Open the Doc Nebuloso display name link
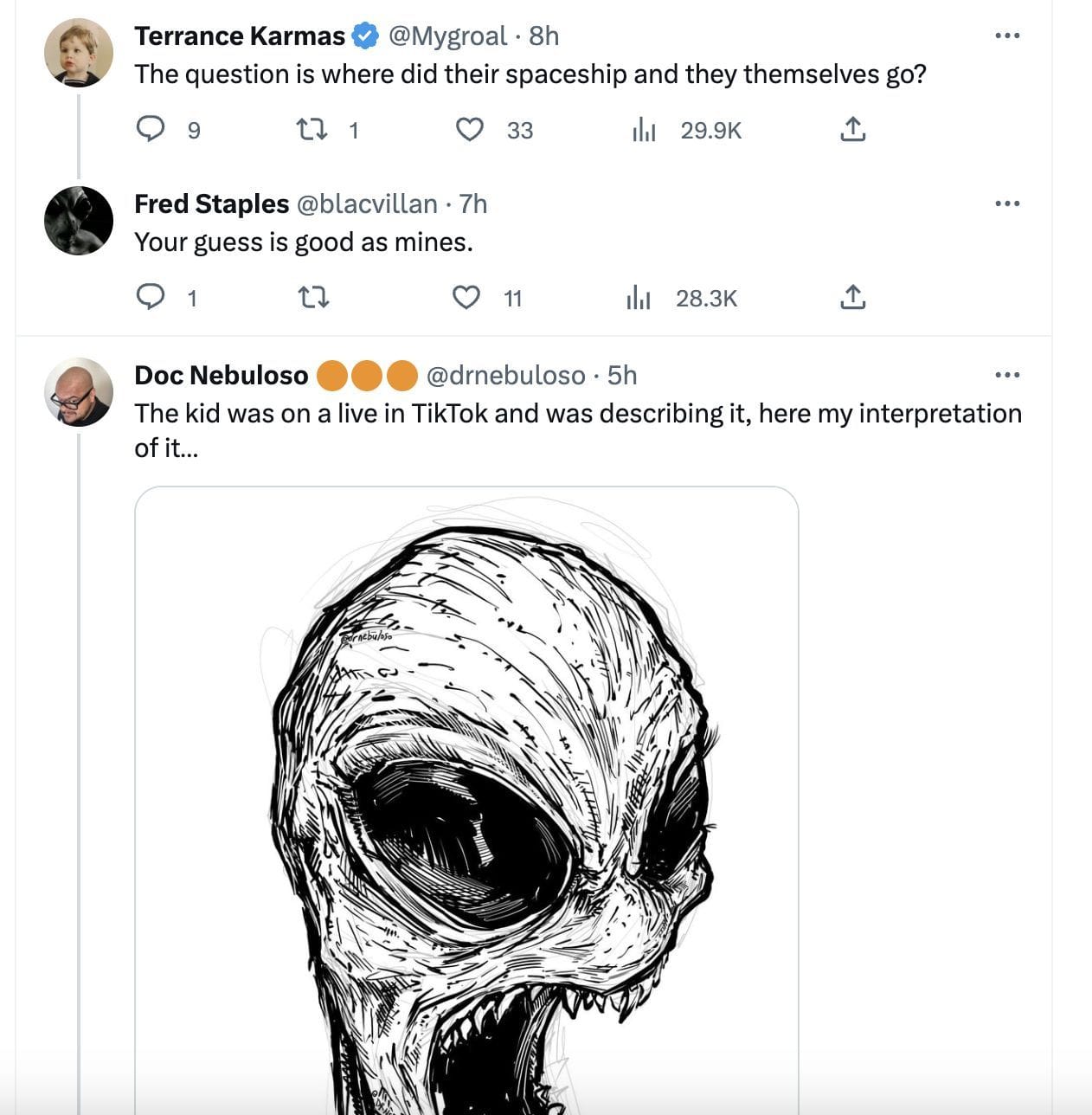 pos(222,375)
